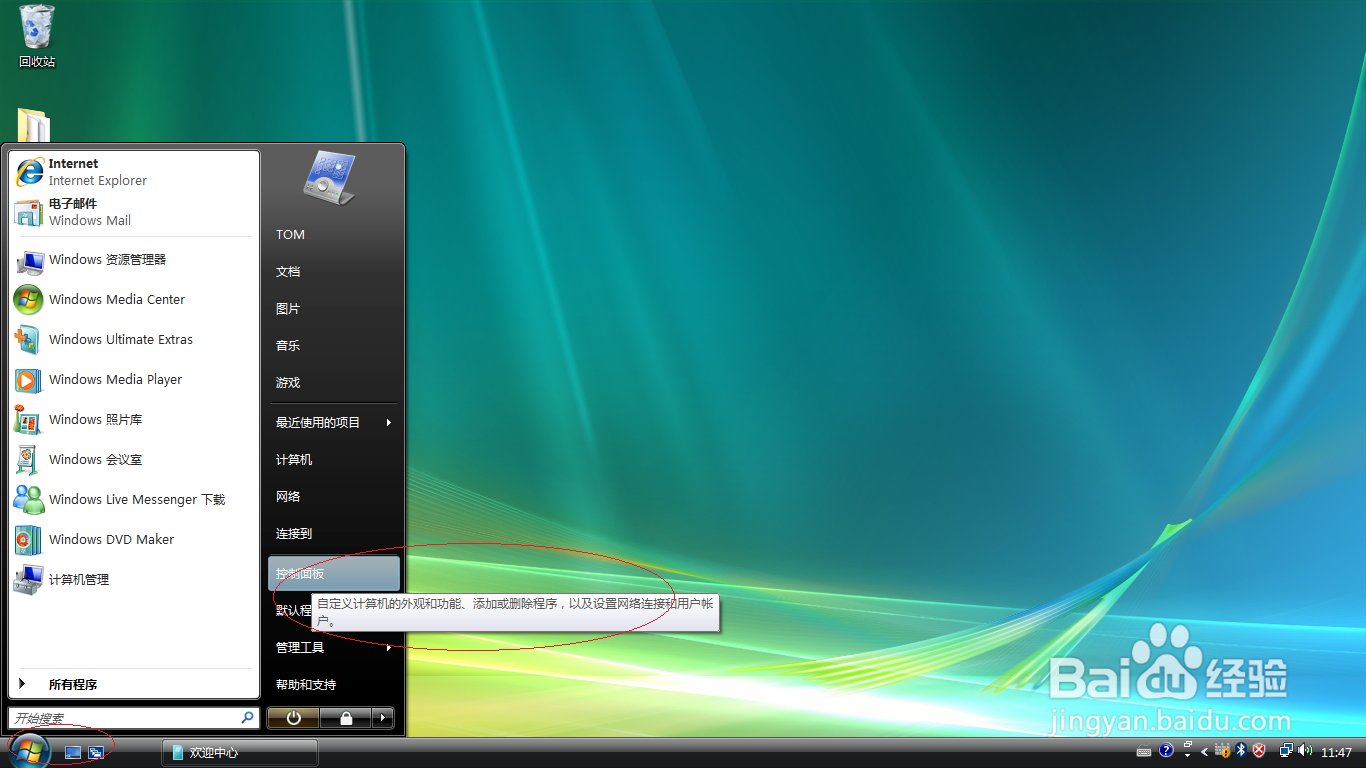Open 游戏 from the Start menu

334,383
